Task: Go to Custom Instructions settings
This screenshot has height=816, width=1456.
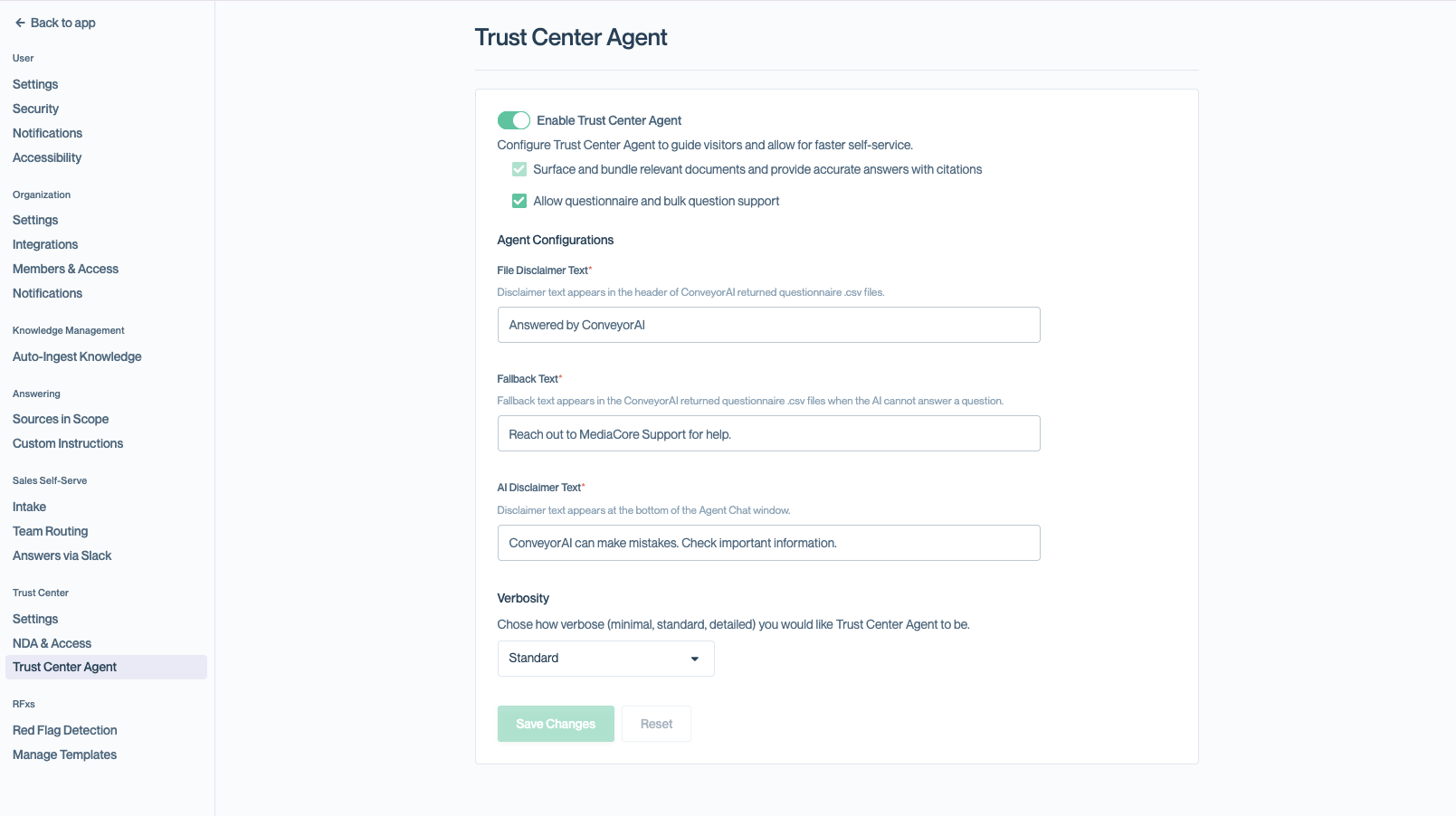Action: 67,443
